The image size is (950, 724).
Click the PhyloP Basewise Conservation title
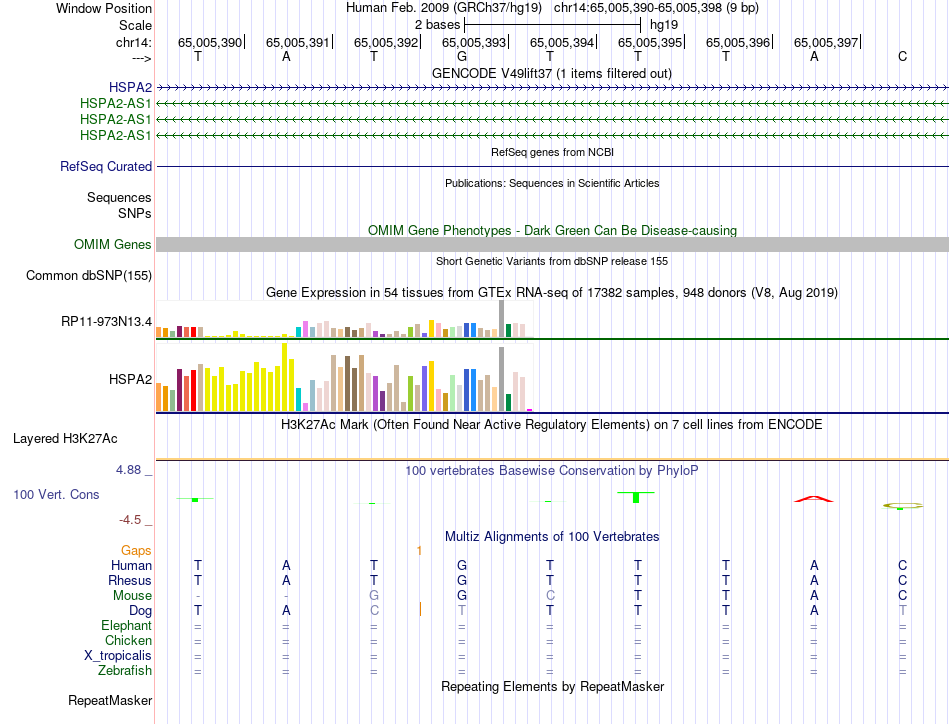pos(552,471)
